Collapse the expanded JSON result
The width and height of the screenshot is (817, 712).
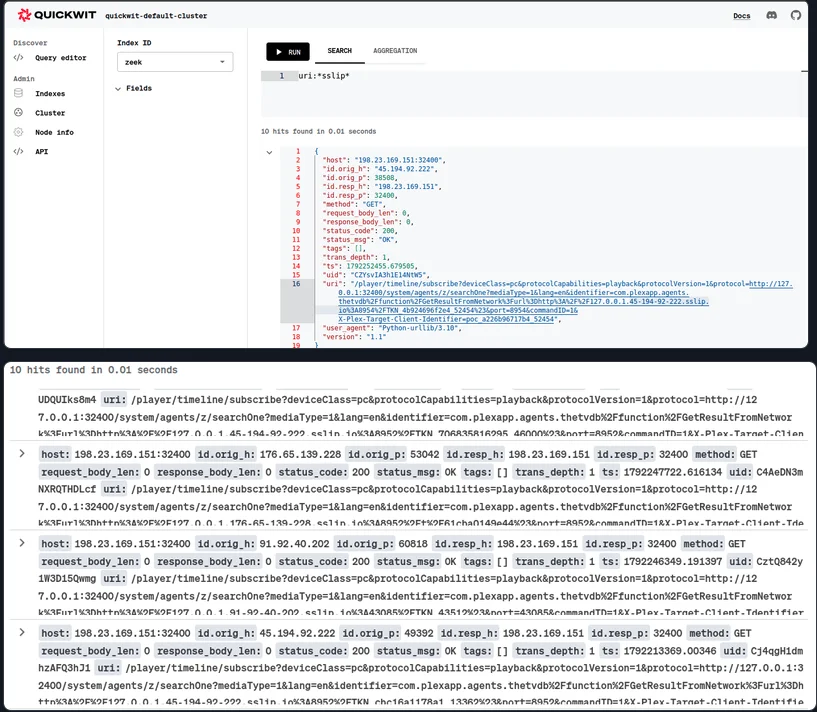269,152
